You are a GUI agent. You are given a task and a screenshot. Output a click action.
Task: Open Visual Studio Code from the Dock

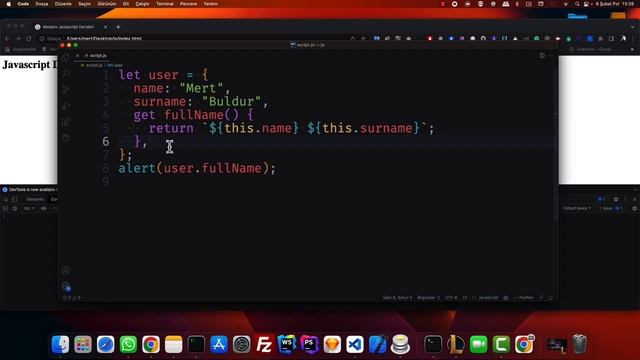pos(355,344)
